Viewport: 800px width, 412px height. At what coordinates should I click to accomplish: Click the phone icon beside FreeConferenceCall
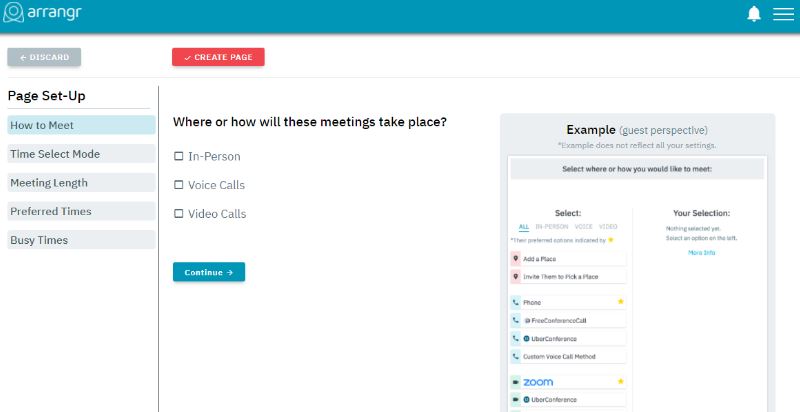[515, 320]
